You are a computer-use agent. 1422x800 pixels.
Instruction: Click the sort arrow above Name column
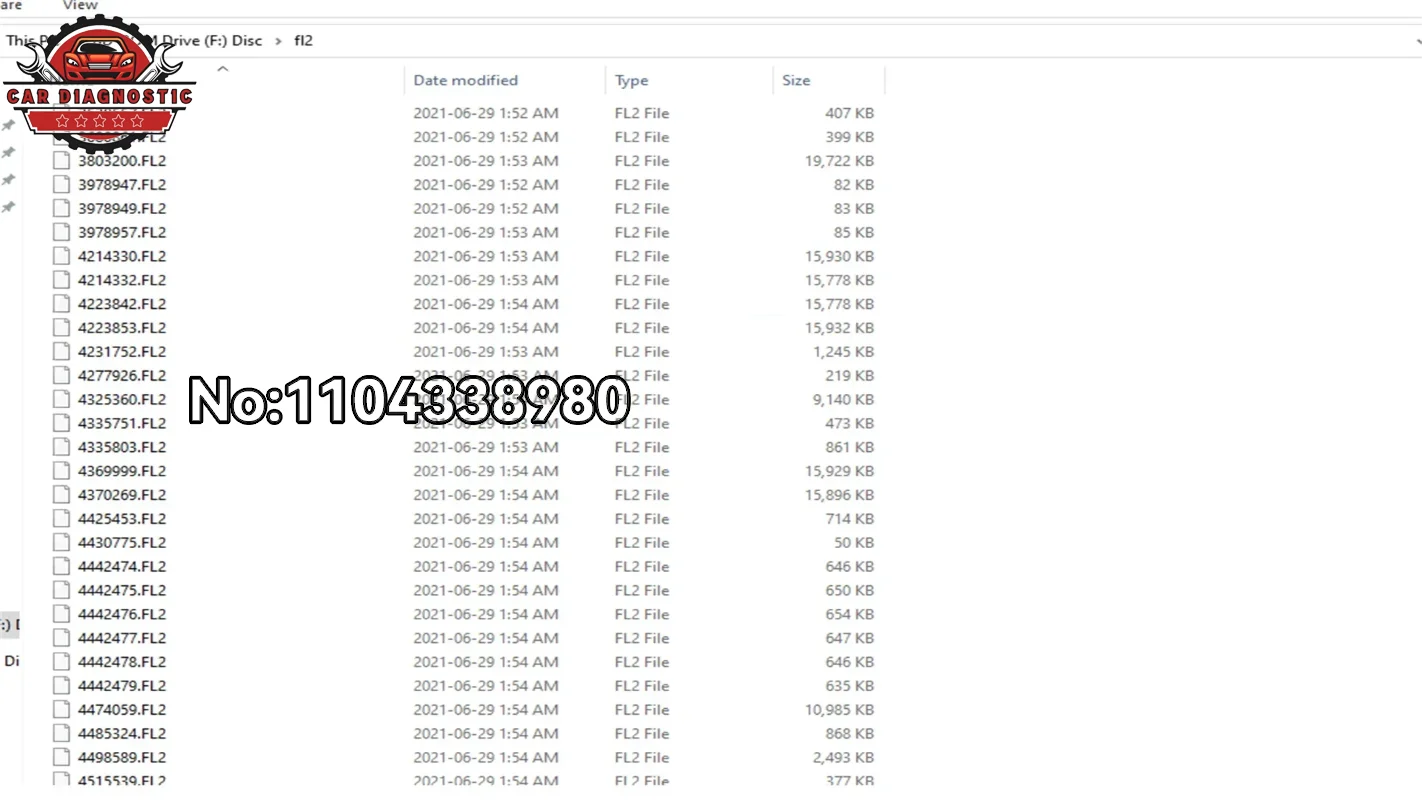pyautogui.click(x=223, y=69)
